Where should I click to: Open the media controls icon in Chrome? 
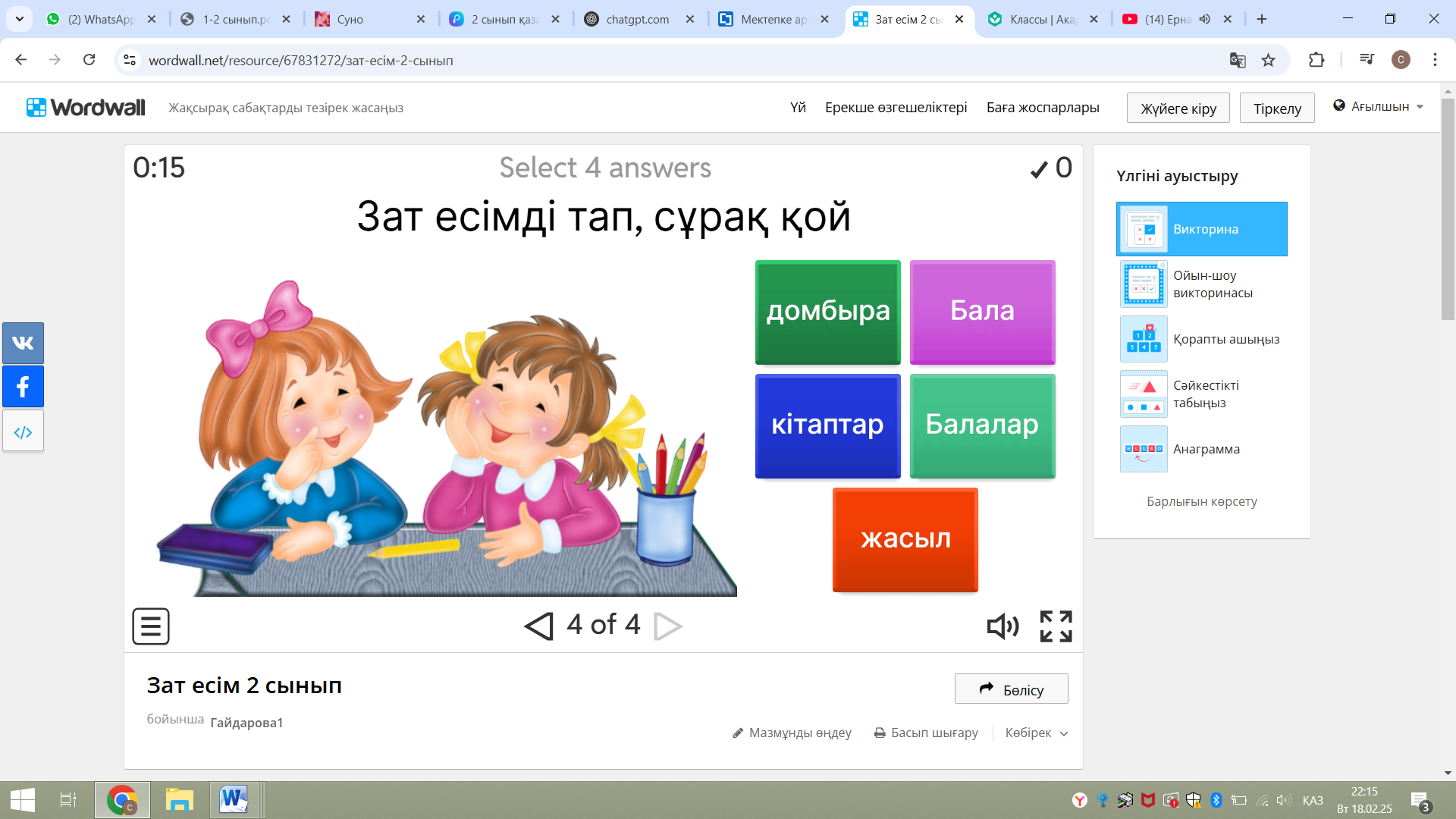point(1367,60)
